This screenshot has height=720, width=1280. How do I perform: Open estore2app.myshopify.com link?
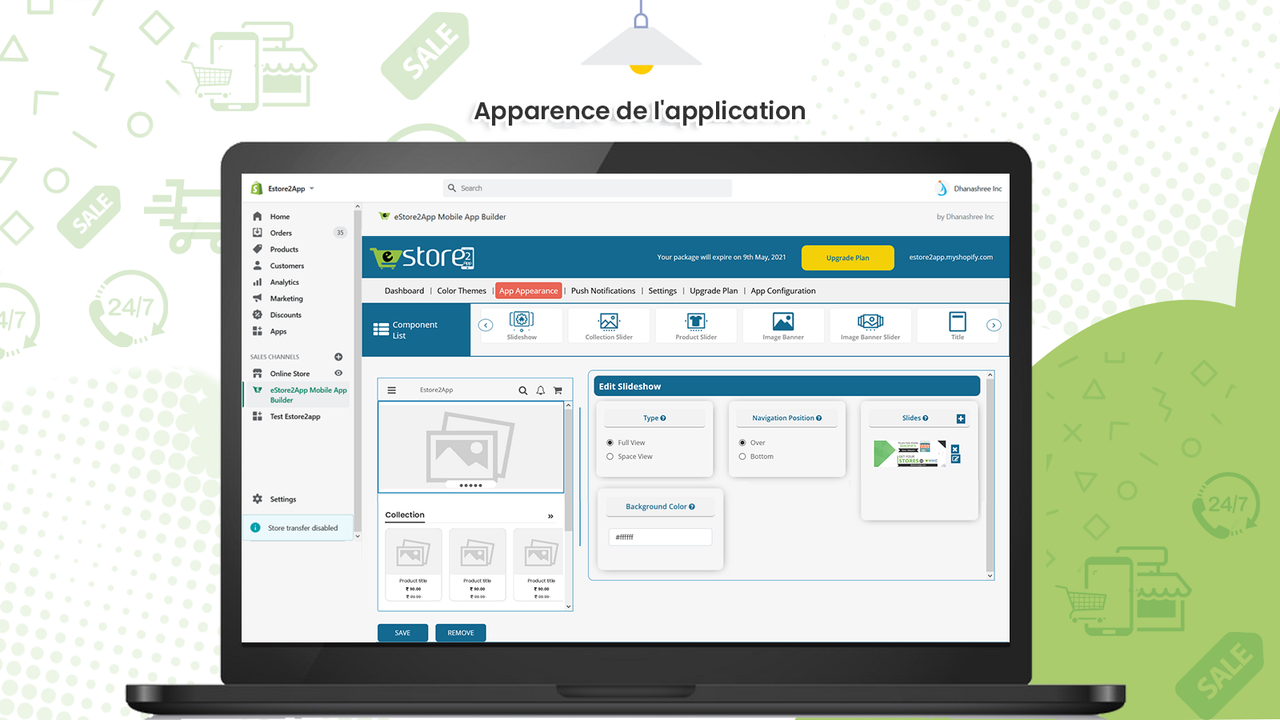point(951,258)
